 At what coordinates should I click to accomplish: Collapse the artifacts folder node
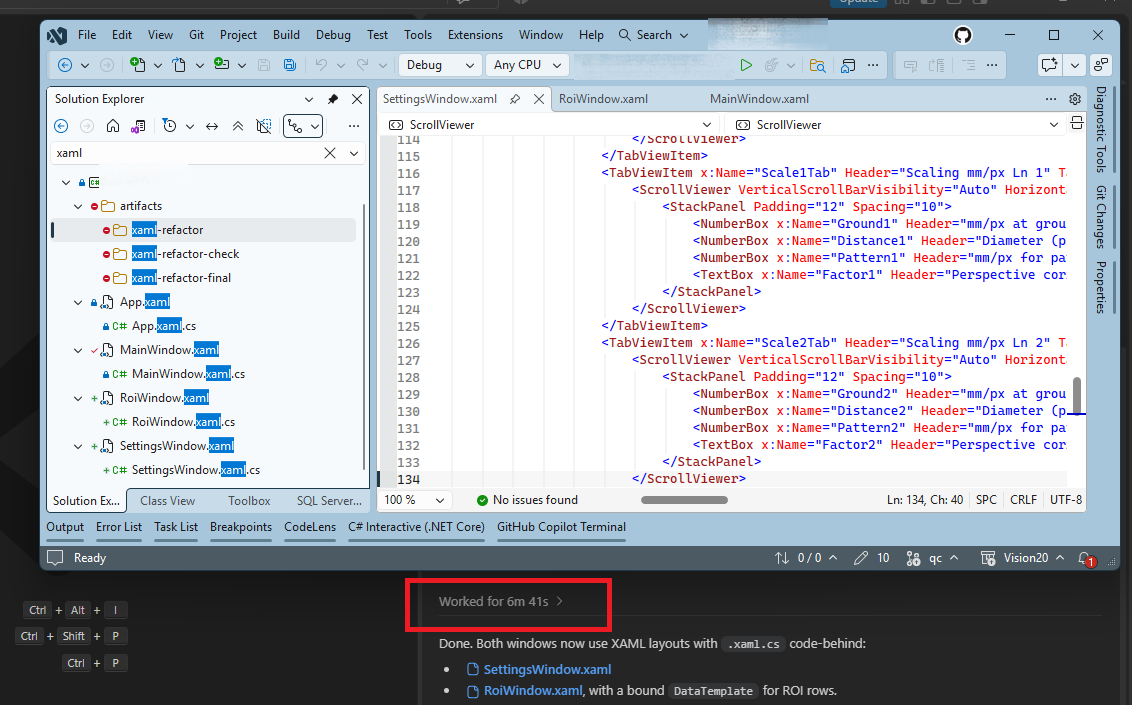pyautogui.click(x=78, y=206)
